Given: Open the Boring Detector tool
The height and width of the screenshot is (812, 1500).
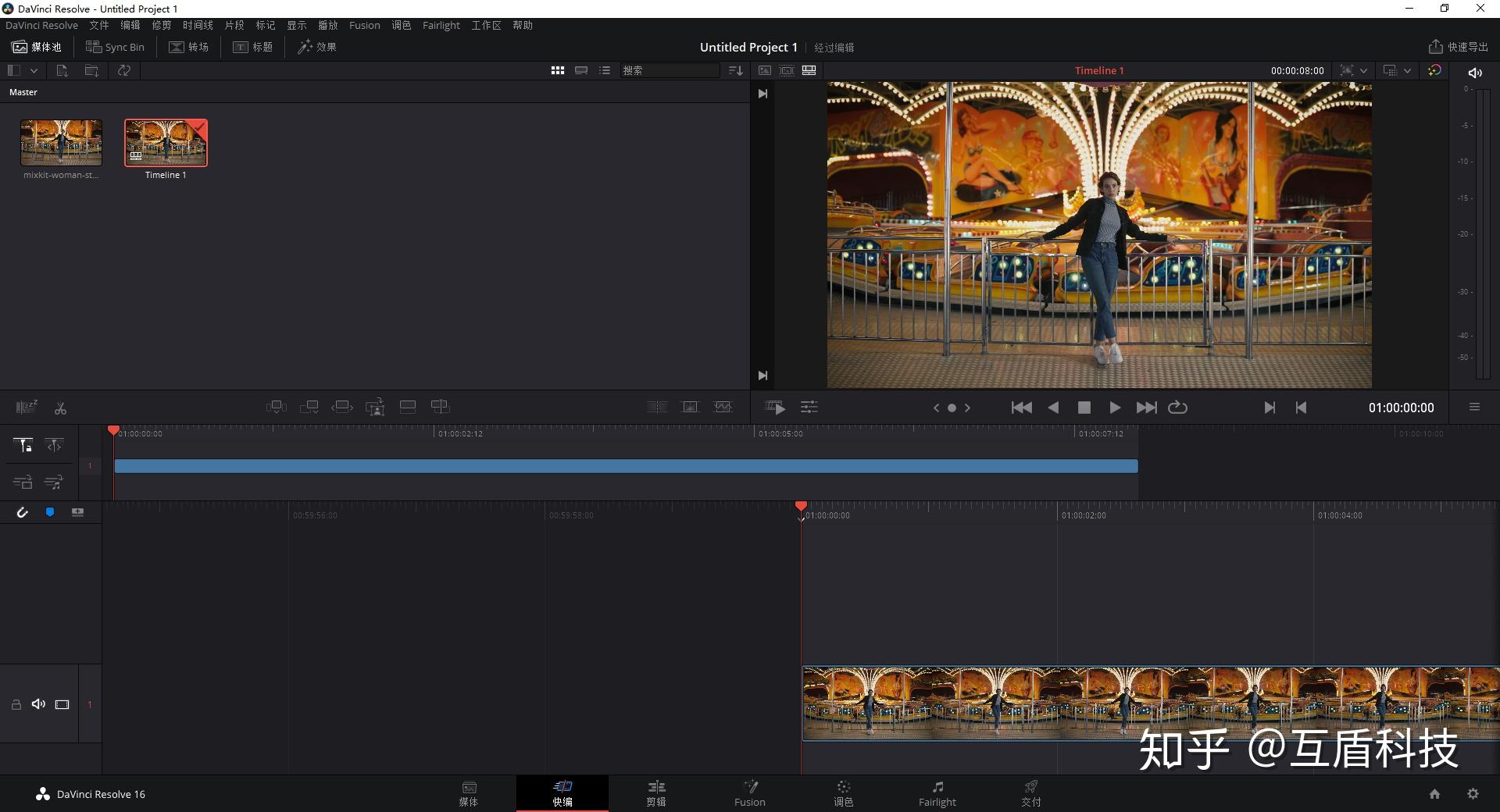Looking at the screenshot, I should click(x=27, y=407).
